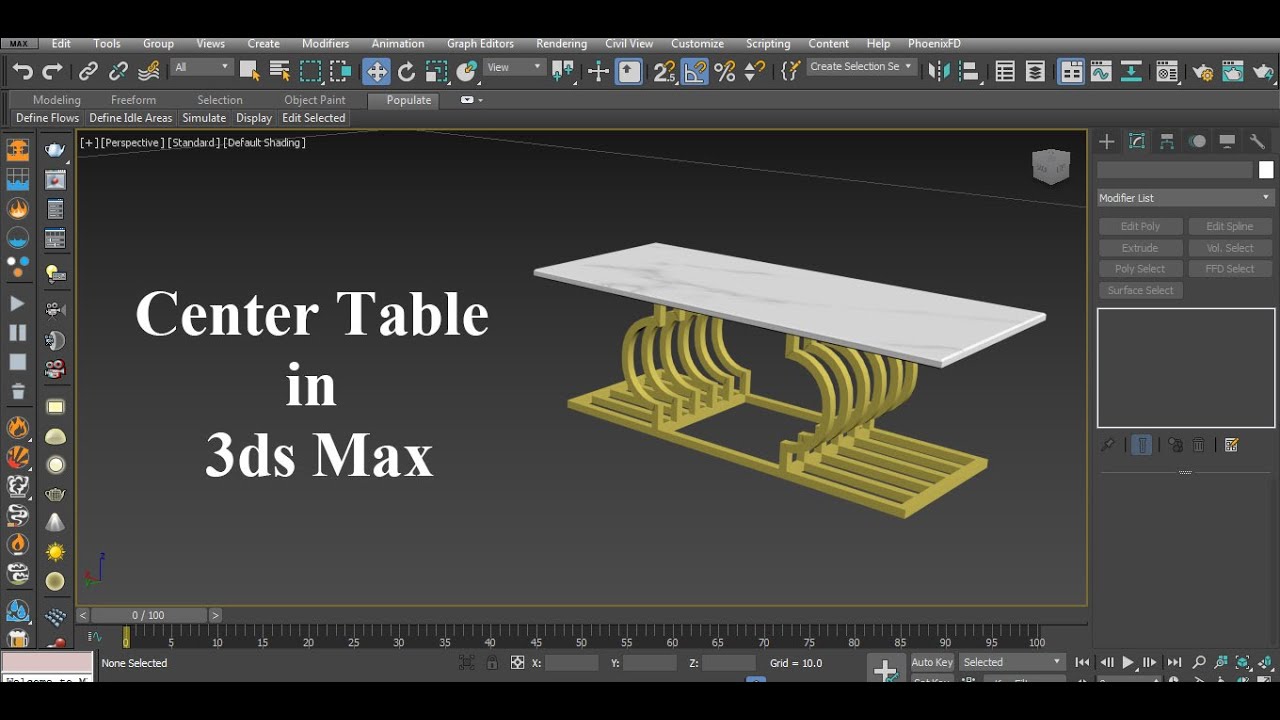Switch to the Utilities wrench panel

pos(1258,142)
